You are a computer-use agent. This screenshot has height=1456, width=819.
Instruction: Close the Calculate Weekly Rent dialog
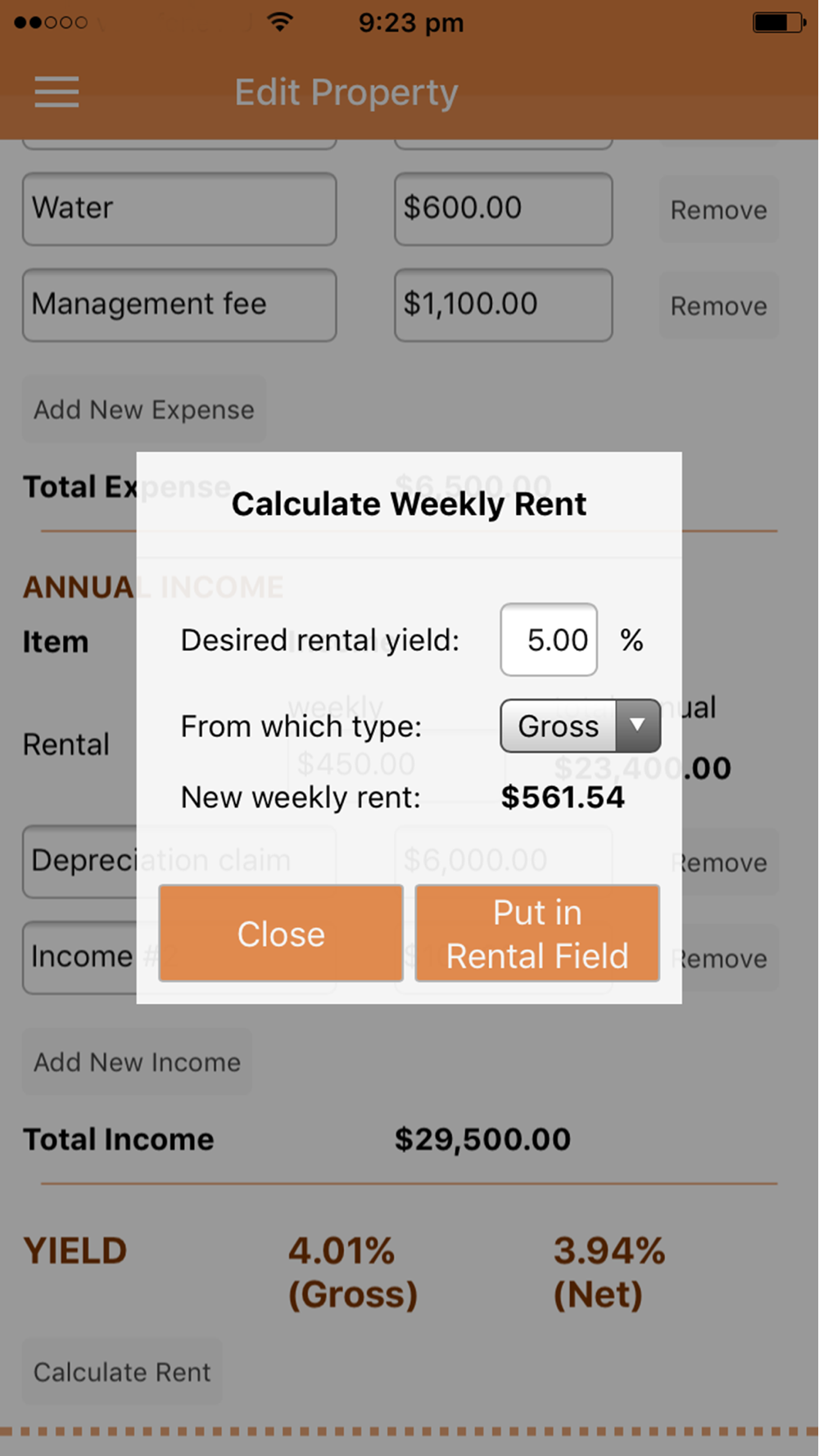(x=281, y=933)
